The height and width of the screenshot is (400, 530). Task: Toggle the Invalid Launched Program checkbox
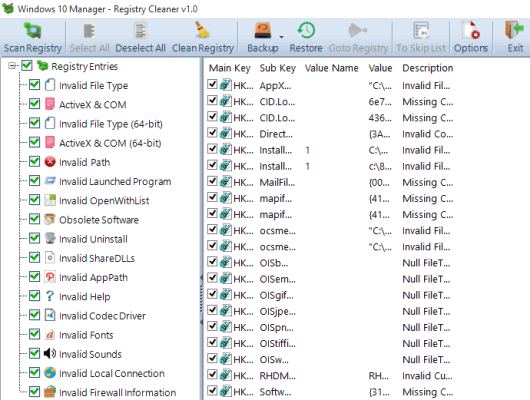pos(34,181)
